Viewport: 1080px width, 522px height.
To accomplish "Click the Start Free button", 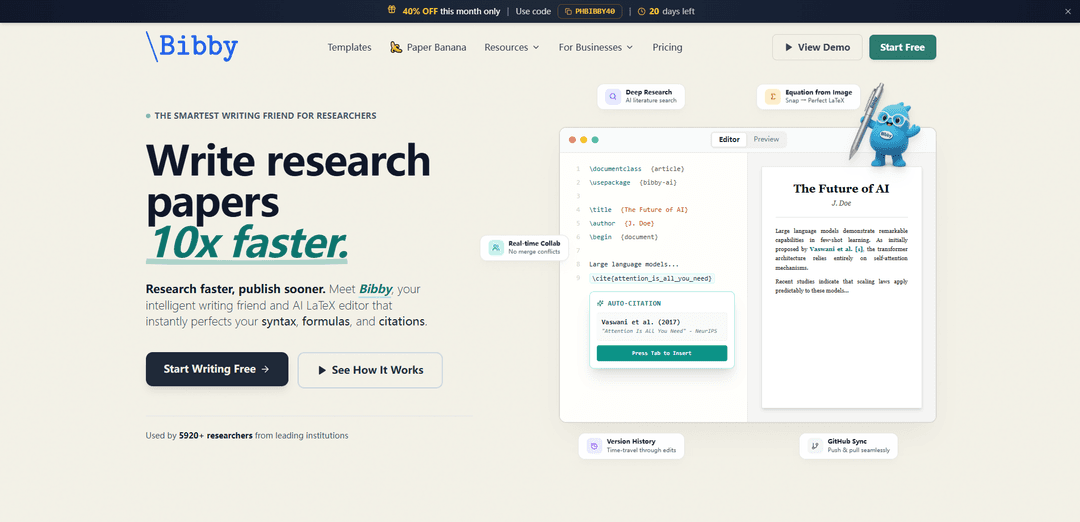I will (902, 47).
